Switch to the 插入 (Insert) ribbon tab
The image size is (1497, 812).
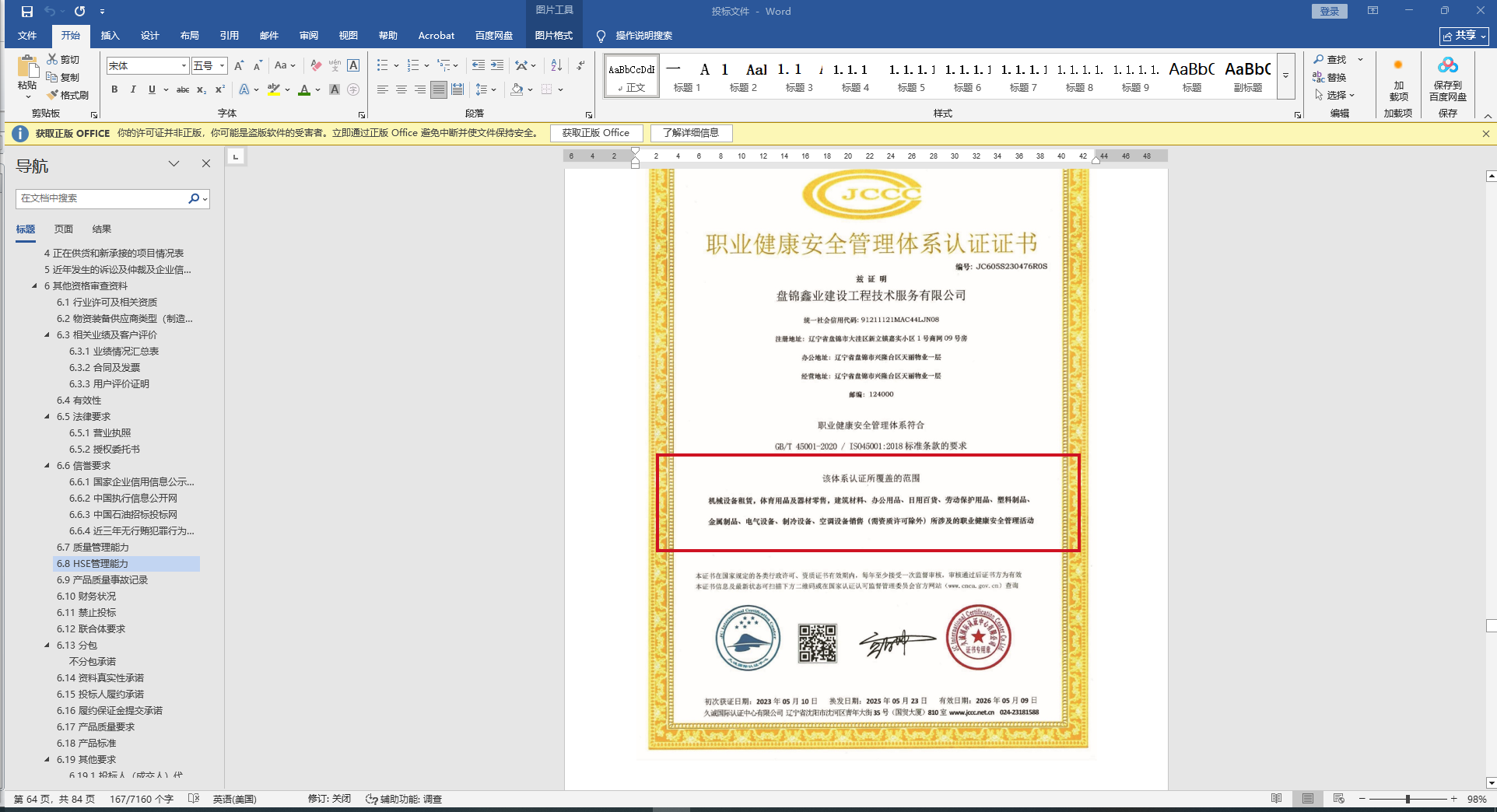[110, 36]
